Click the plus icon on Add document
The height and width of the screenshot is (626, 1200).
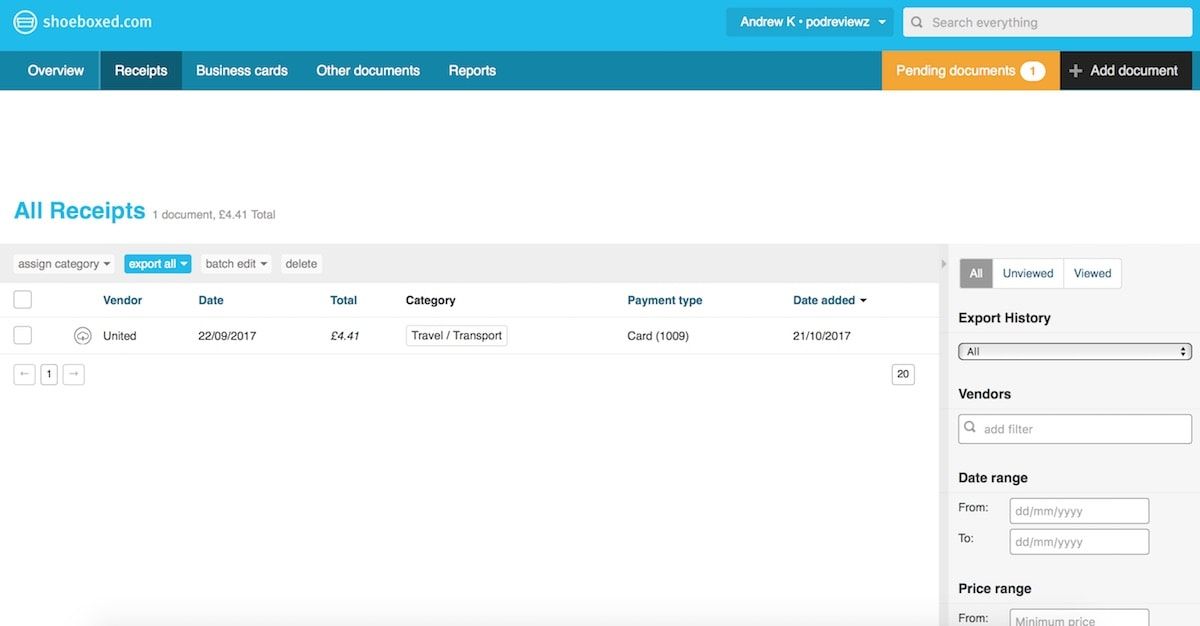point(1076,71)
